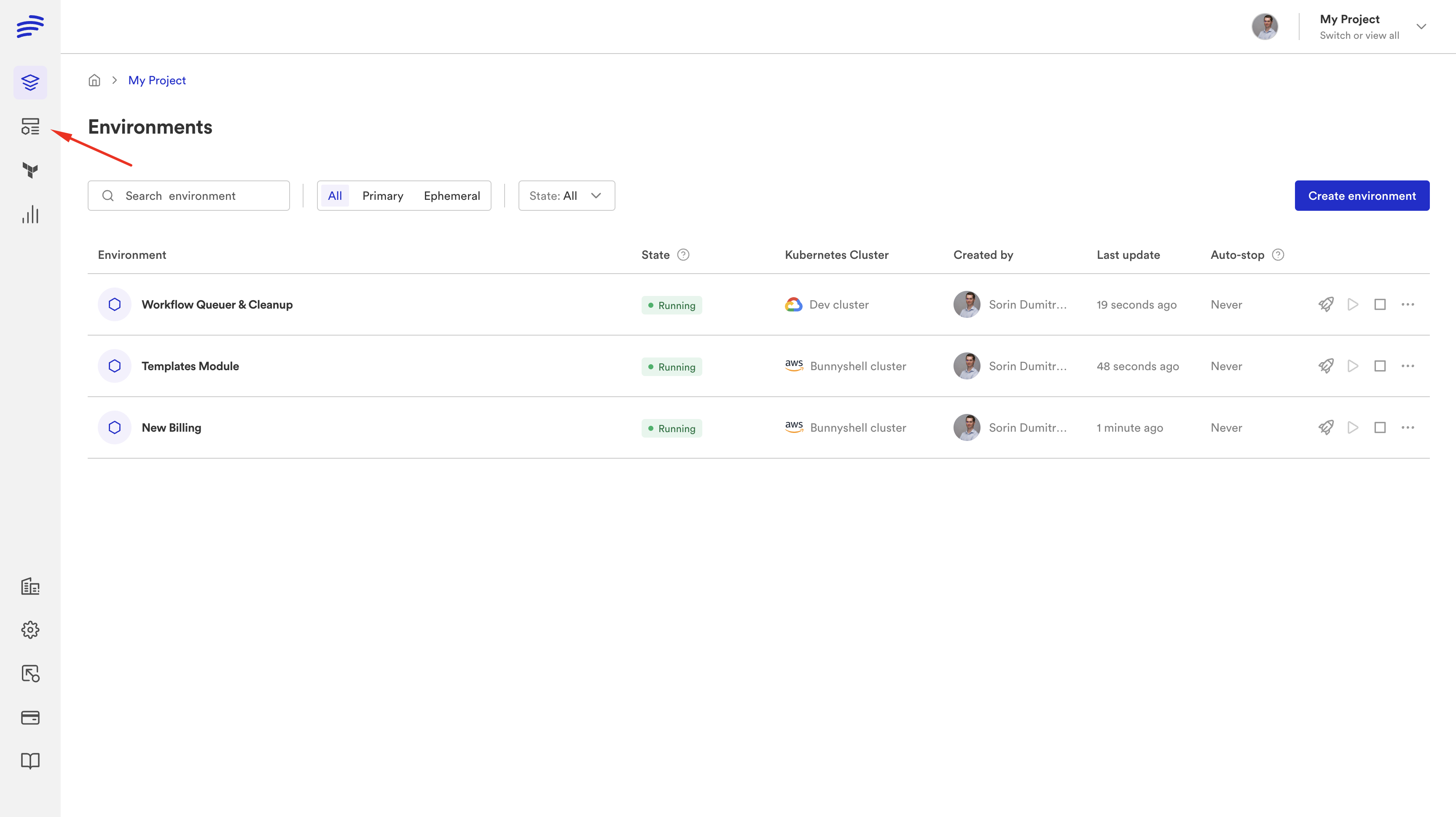Open the billing credit card sidebar icon

[x=30, y=718]
